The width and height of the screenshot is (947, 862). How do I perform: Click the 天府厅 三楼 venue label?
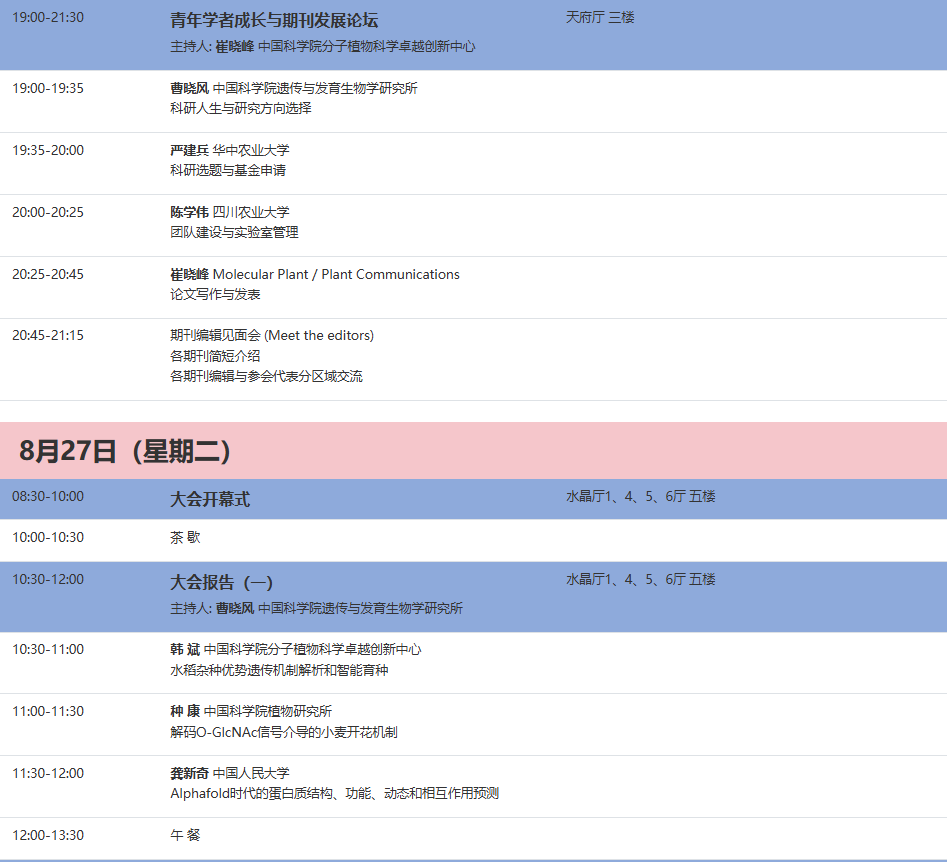click(x=600, y=17)
